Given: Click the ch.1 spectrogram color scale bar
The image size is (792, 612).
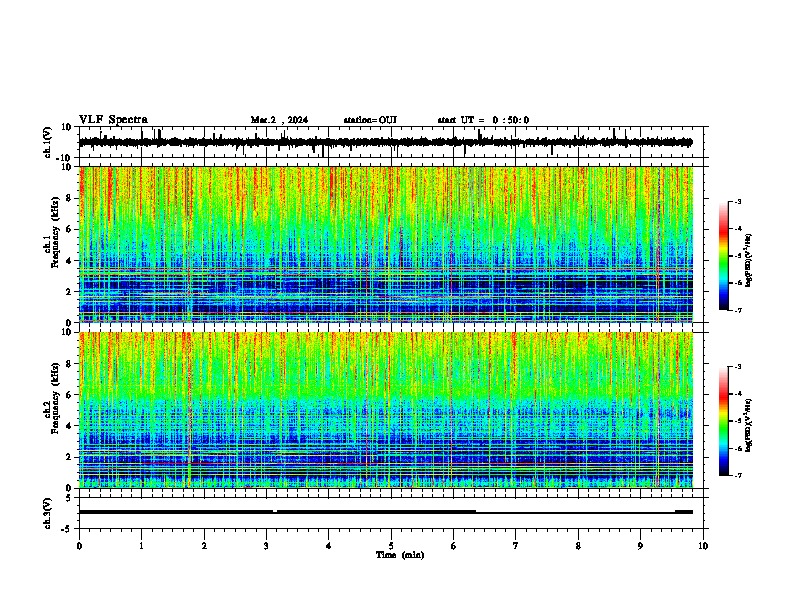Looking at the screenshot, I should coord(723,256).
